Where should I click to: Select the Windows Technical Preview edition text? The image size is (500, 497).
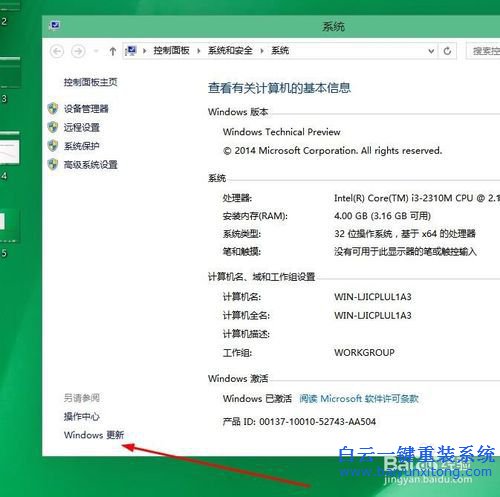tap(282, 132)
